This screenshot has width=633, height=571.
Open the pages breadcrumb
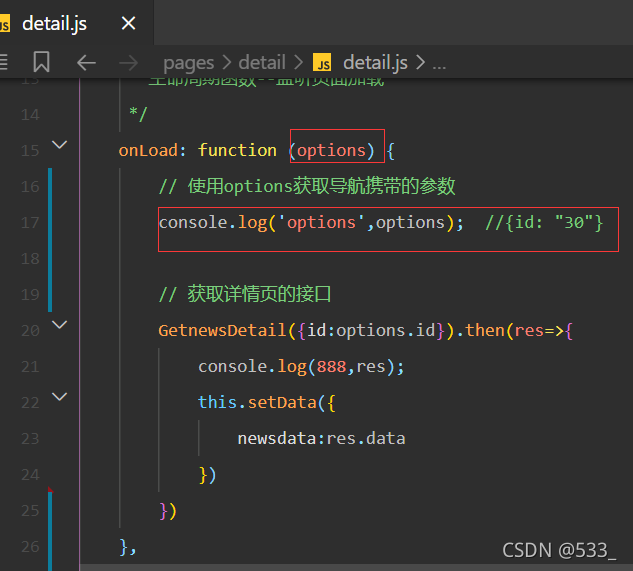[189, 63]
